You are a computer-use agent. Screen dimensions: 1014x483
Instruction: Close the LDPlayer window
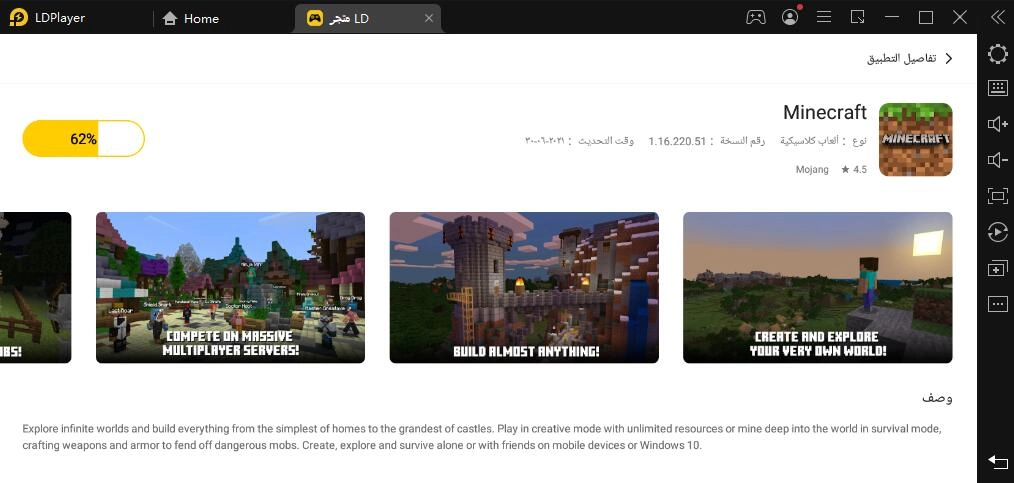[960, 17]
